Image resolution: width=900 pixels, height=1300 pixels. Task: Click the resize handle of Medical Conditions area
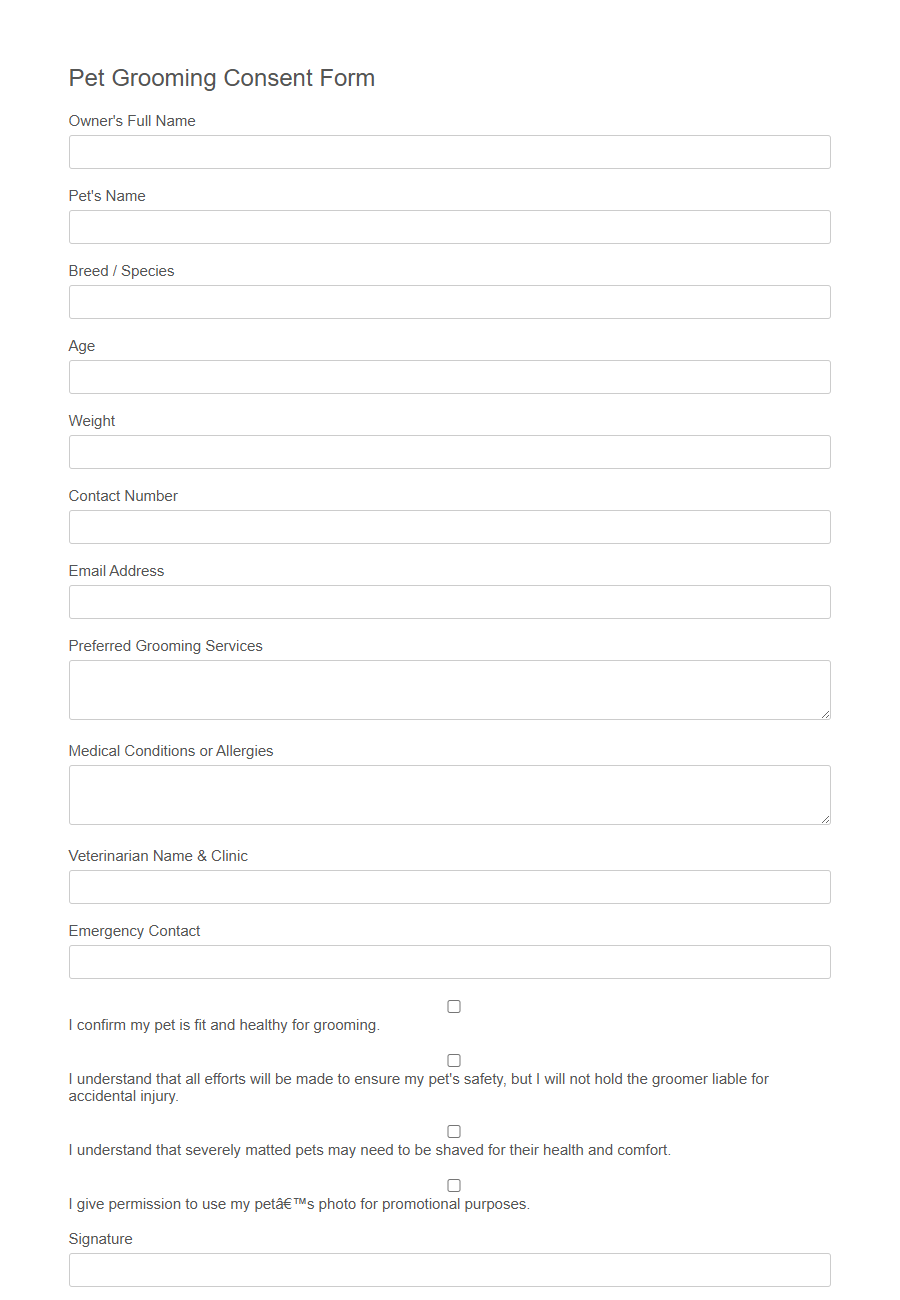(x=826, y=819)
